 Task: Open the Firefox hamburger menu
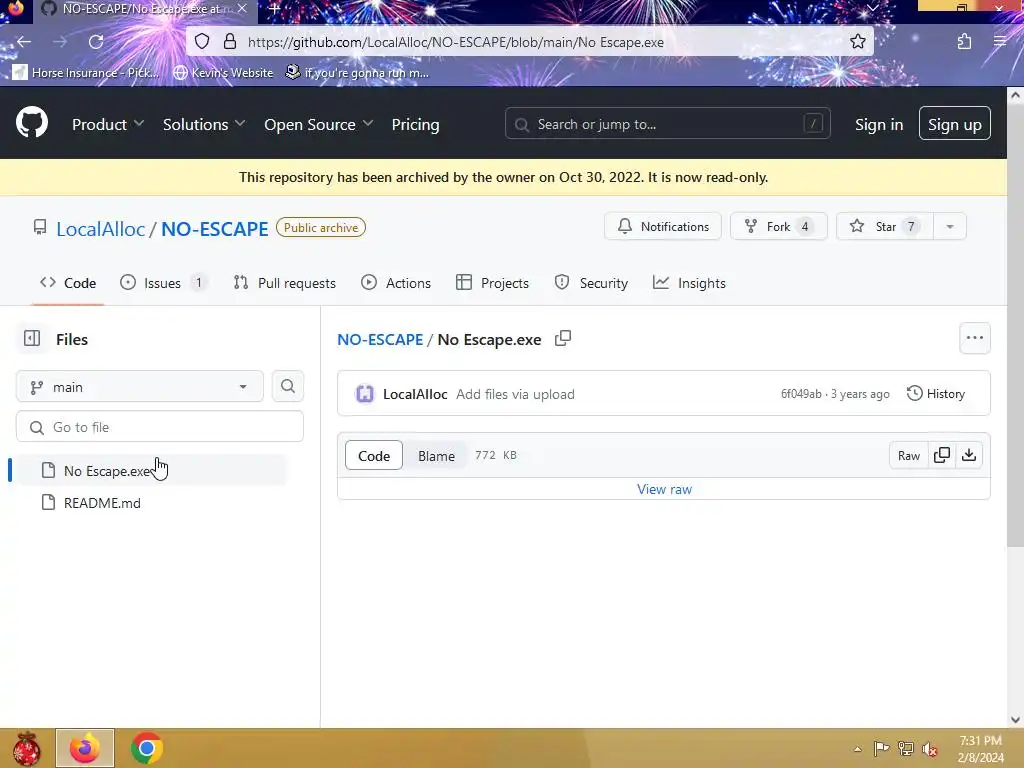point(1000,42)
